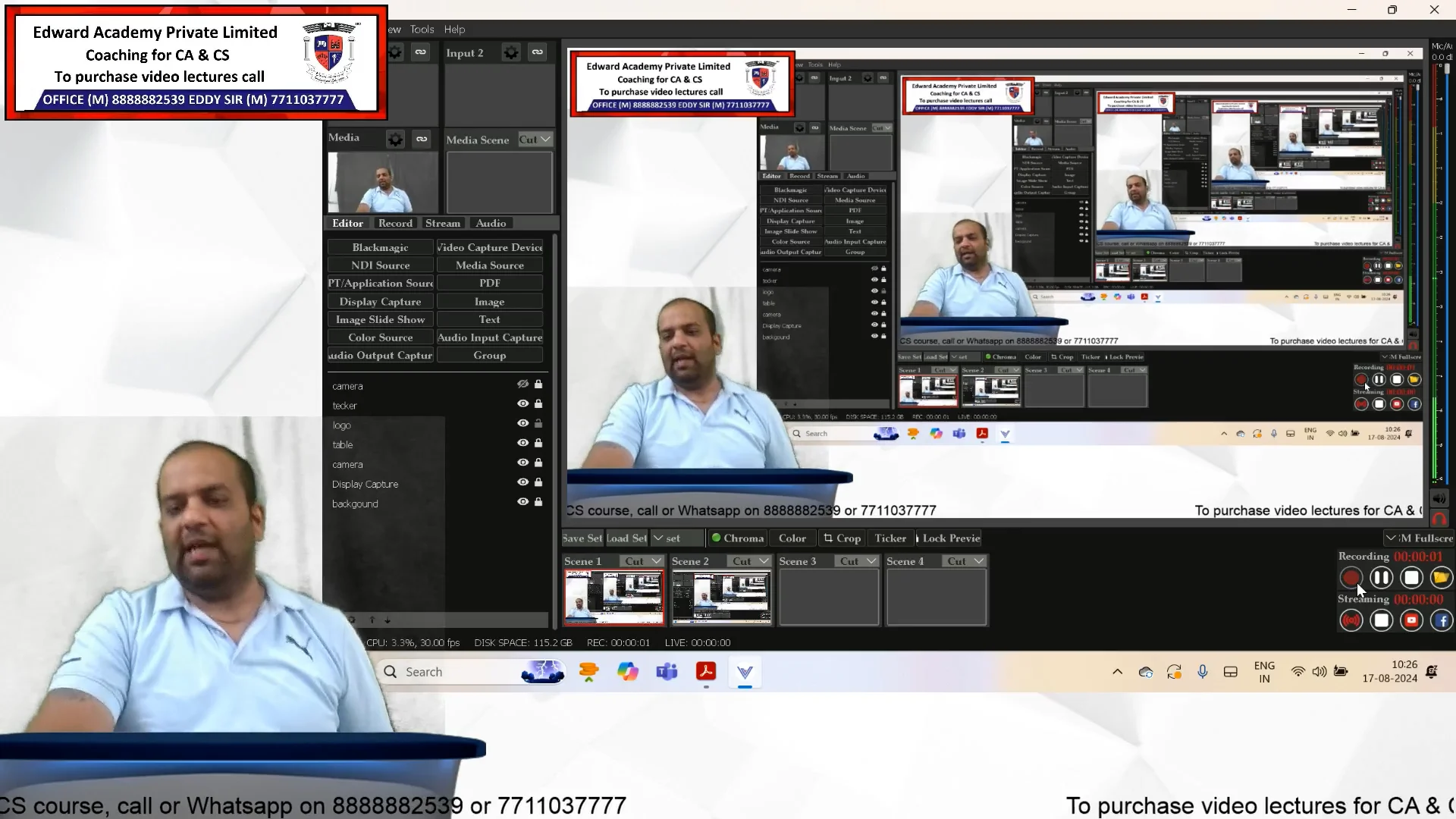Viewport: 1456px width, 819px height.
Task: Click the Facebook streaming icon
Action: point(1441,621)
